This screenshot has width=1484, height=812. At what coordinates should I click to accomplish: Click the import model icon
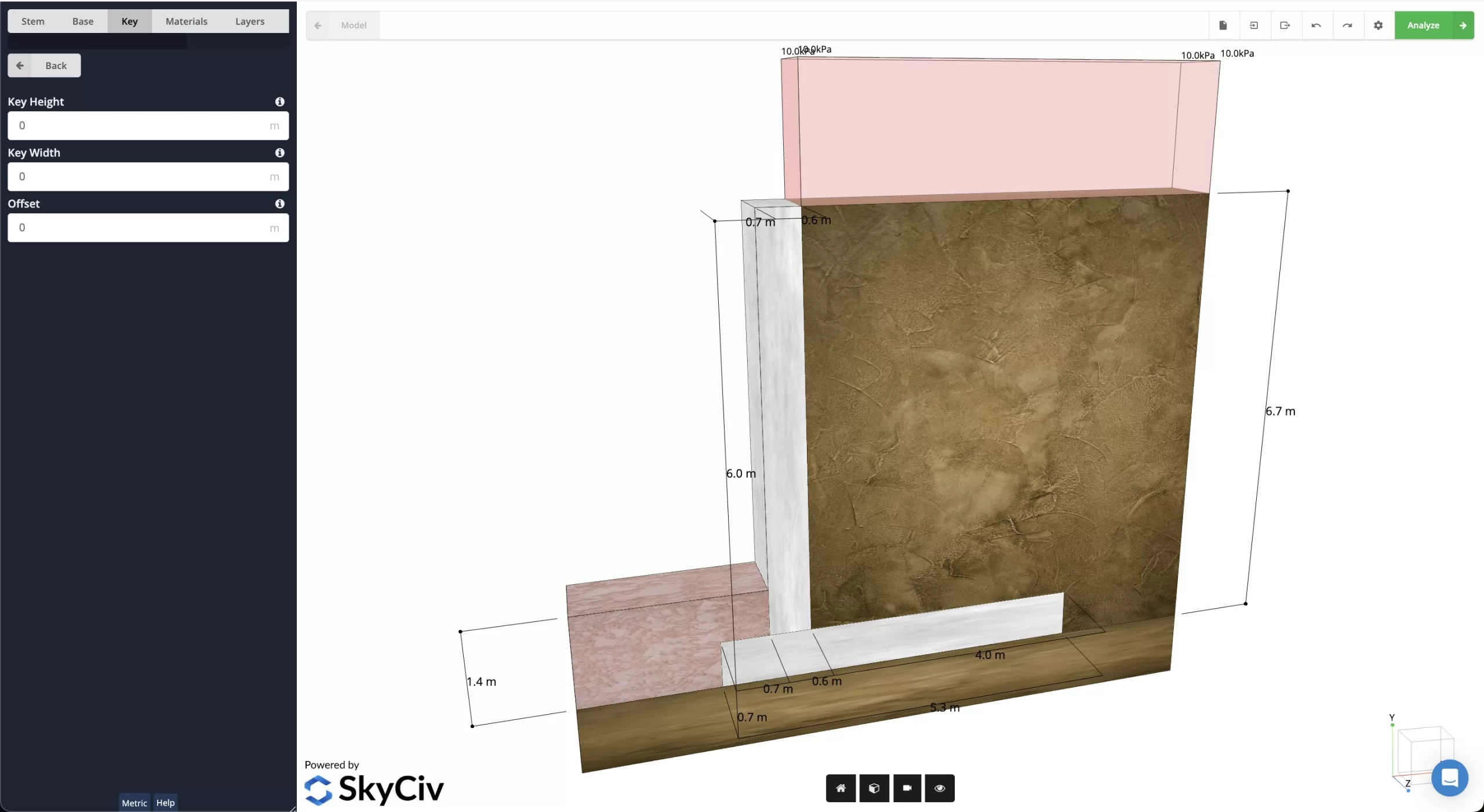pyautogui.click(x=1254, y=26)
